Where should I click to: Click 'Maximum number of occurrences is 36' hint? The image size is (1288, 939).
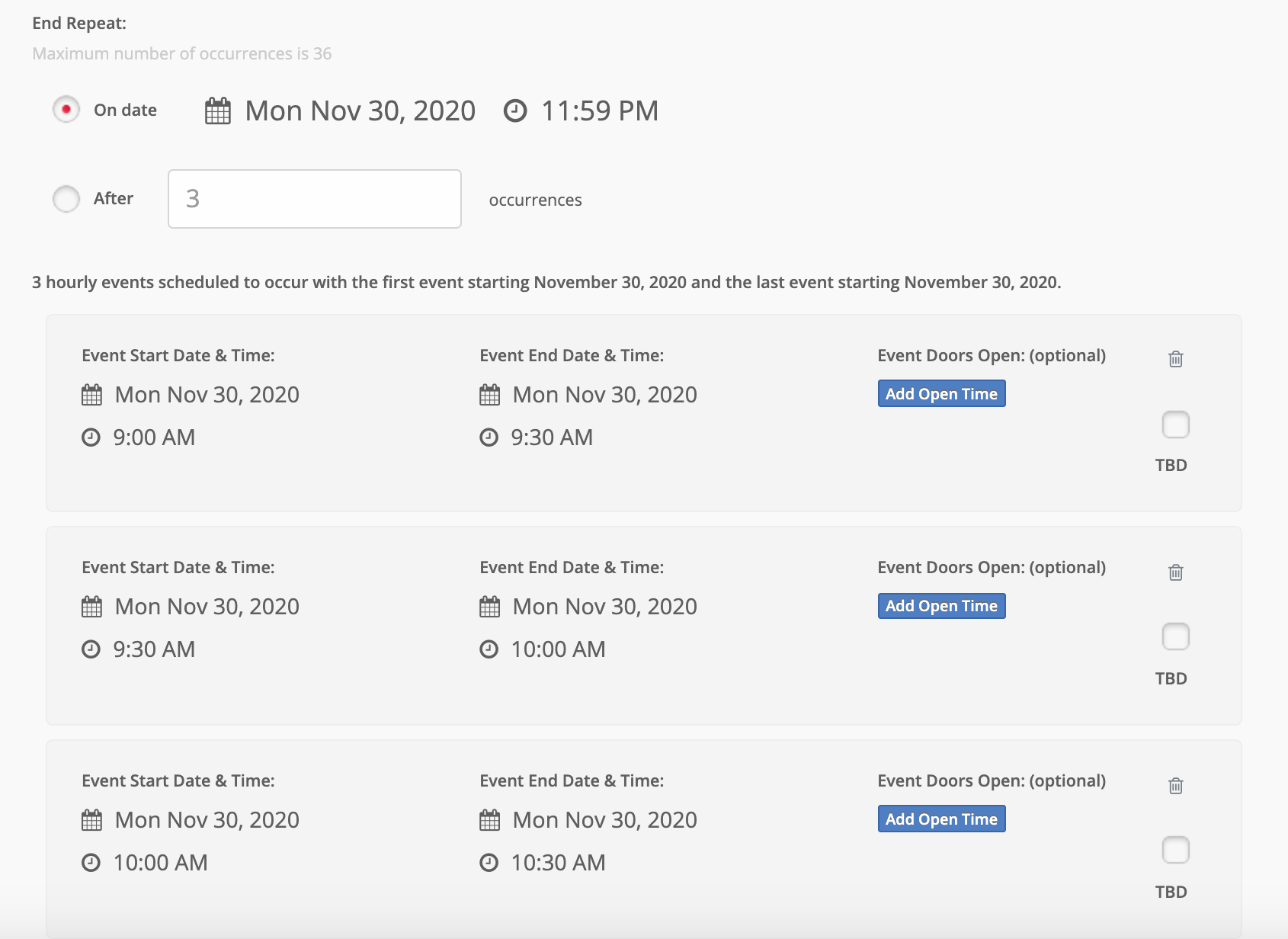pyautogui.click(x=182, y=54)
